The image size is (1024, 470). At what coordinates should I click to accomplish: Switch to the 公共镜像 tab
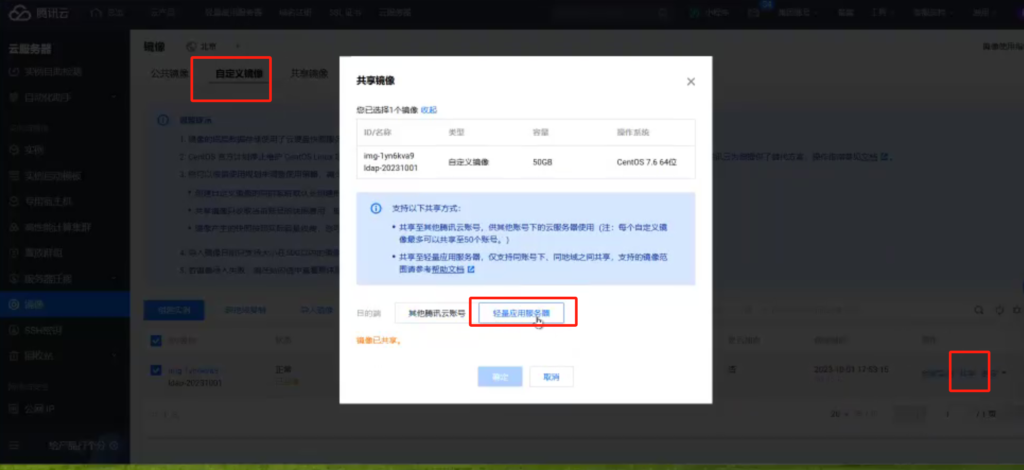click(168, 75)
